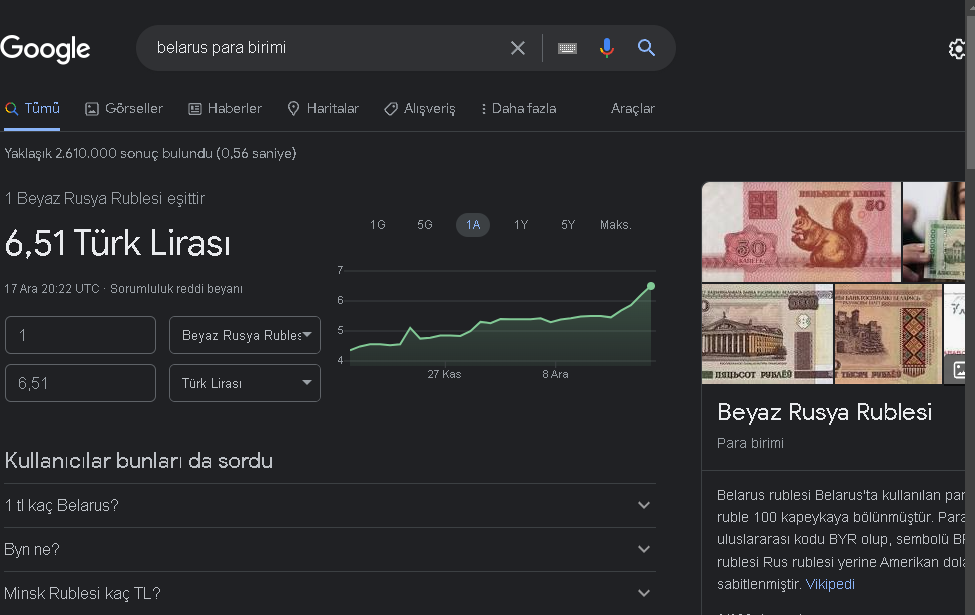Click Sorumluluk reddi beyanı link
The width and height of the screenshot is (975, 615).
(x=177, y=289)
